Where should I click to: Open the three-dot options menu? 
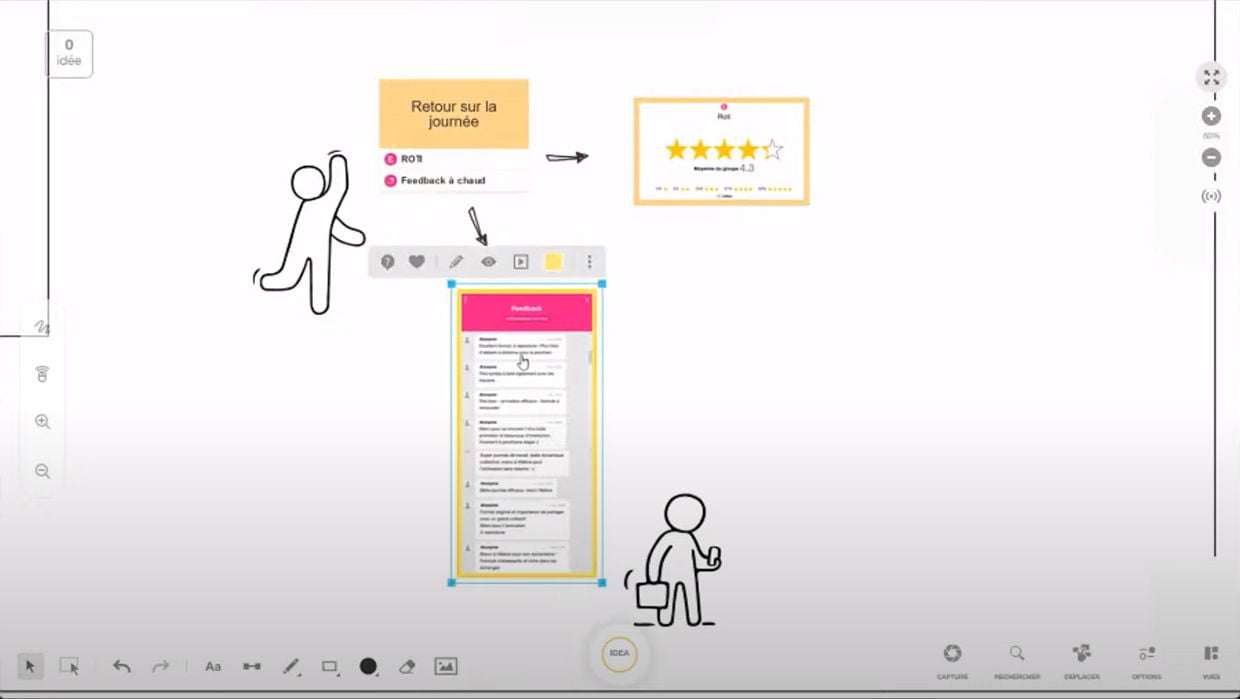coord(589,261)
